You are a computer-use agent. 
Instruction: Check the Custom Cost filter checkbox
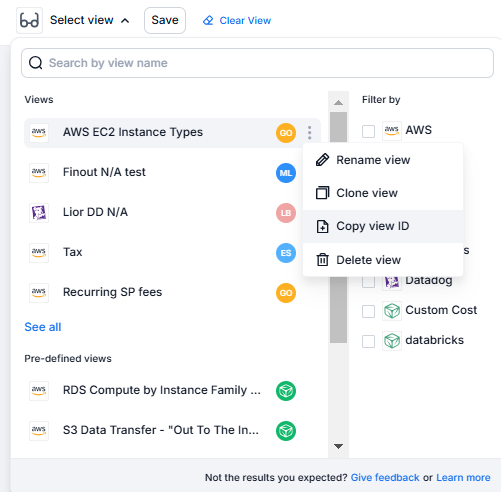(x=368, y=311)
